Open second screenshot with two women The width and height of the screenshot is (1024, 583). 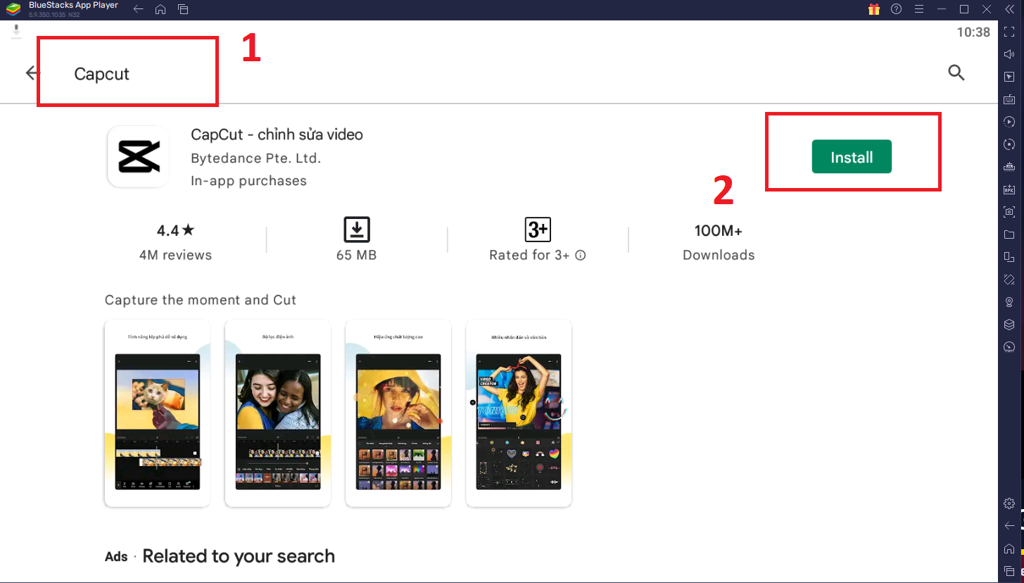[x=278, y=413]
